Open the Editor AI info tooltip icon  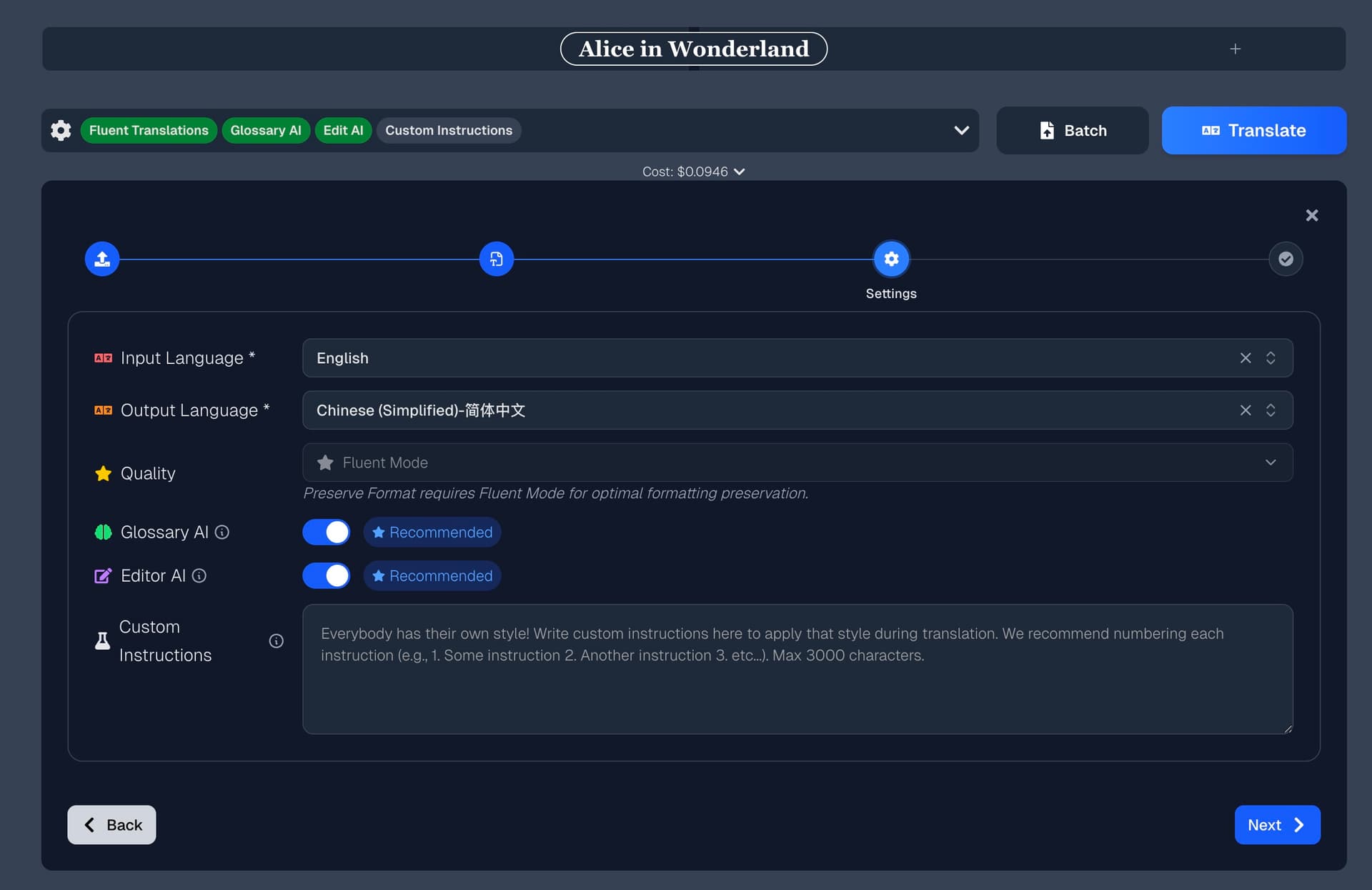(199, 575)
